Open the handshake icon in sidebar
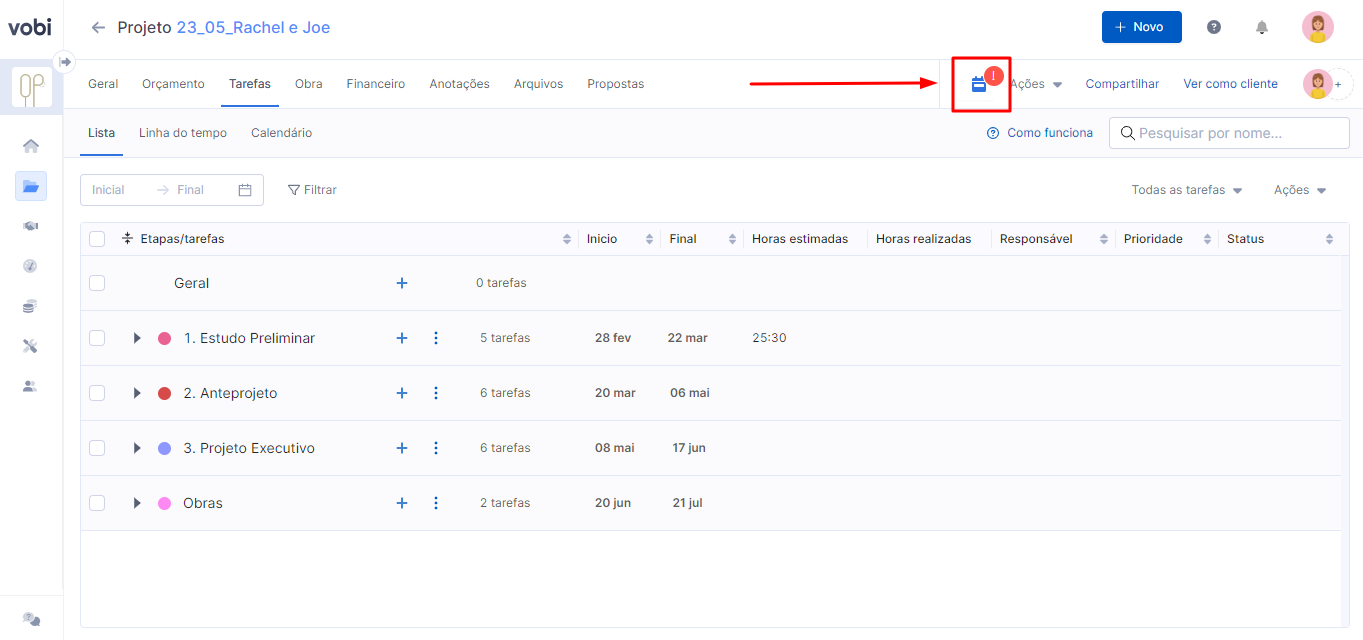The image size is (1363, 640). point(31,226)
